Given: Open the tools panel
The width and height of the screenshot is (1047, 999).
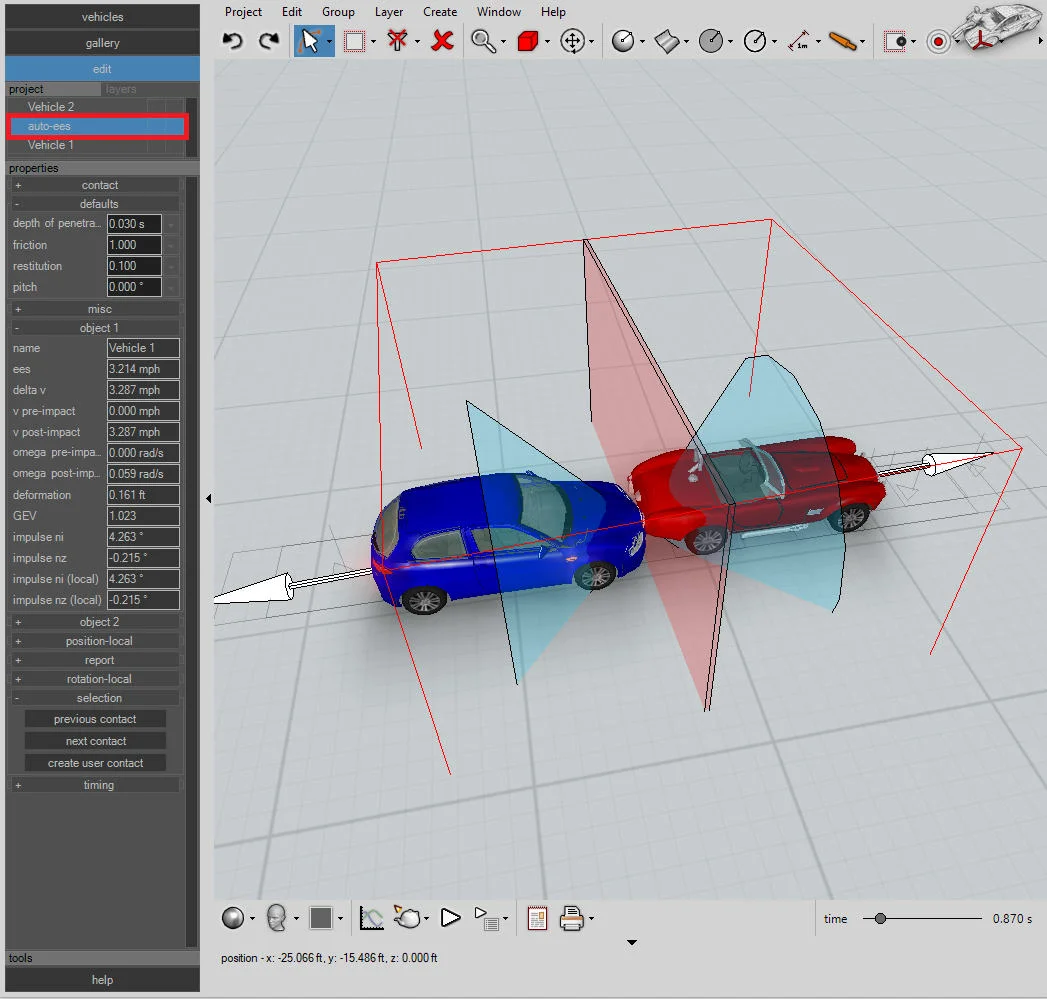Looking at the screenshot, I should point(102,958).
